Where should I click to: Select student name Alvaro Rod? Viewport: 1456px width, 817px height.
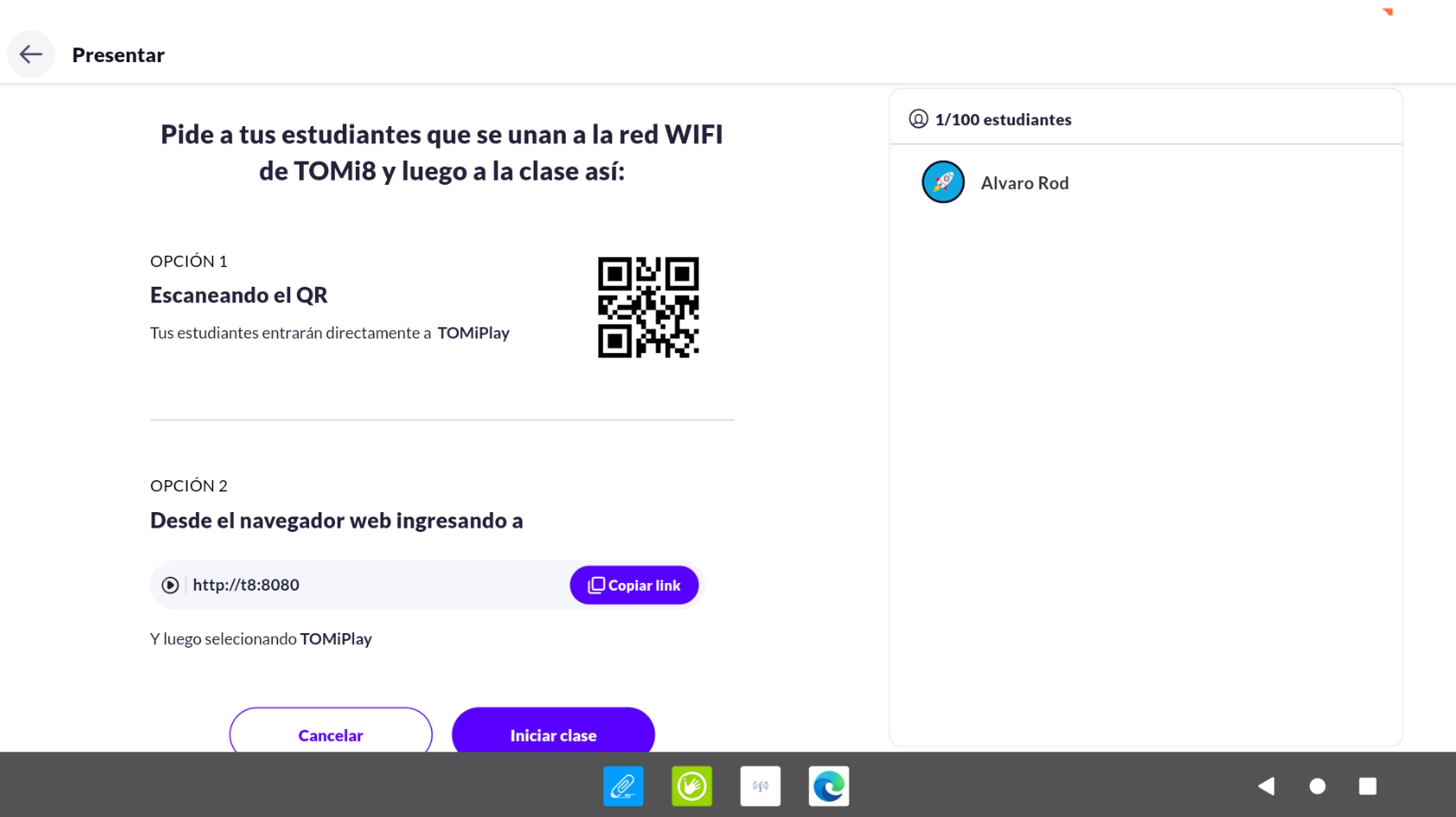tap(1024, 183)
